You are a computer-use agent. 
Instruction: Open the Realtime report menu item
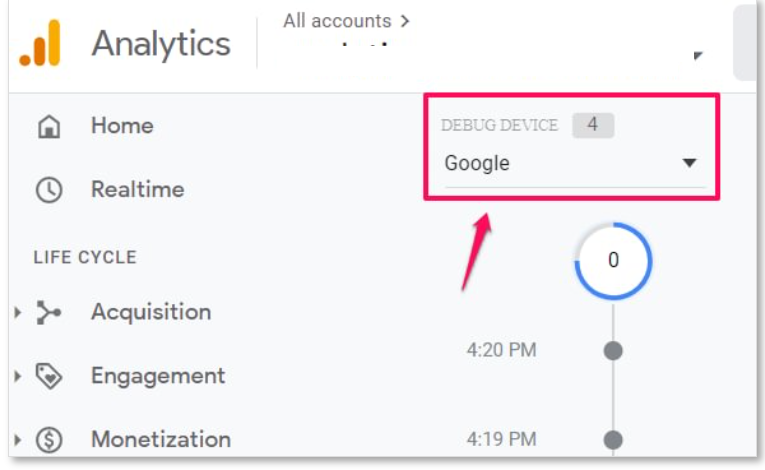click(138, 189)
